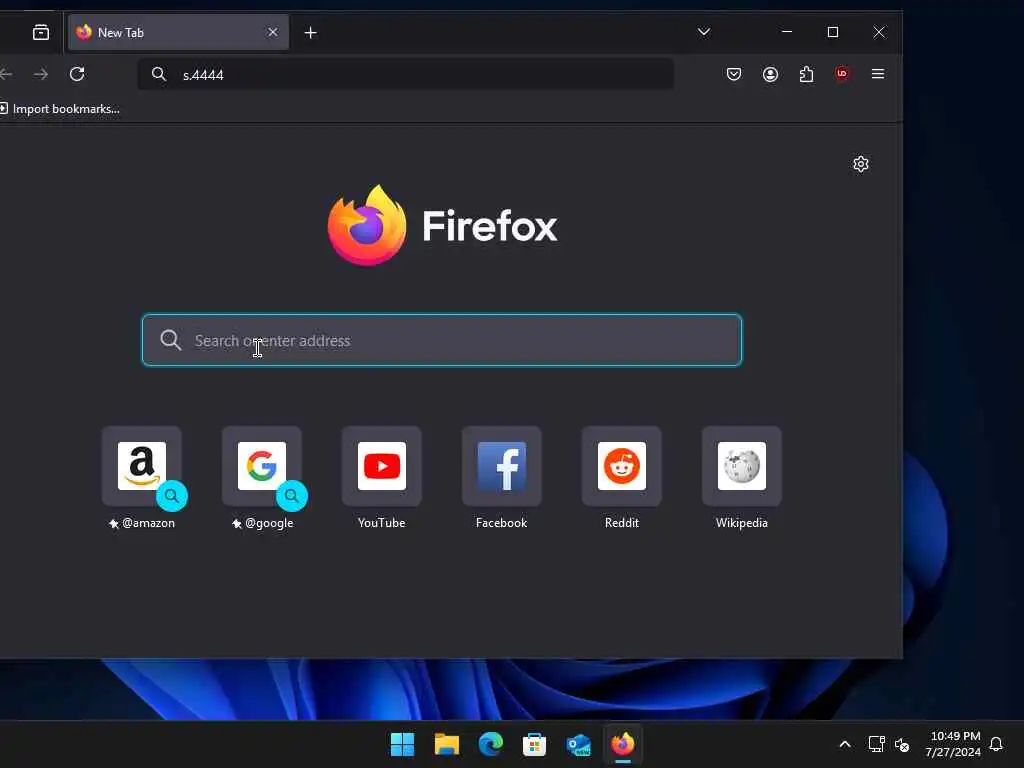This screenshot has width=1024, height=768.
Task: Click the magnifier icon in the address bar
Action: (x=159, y=74)
